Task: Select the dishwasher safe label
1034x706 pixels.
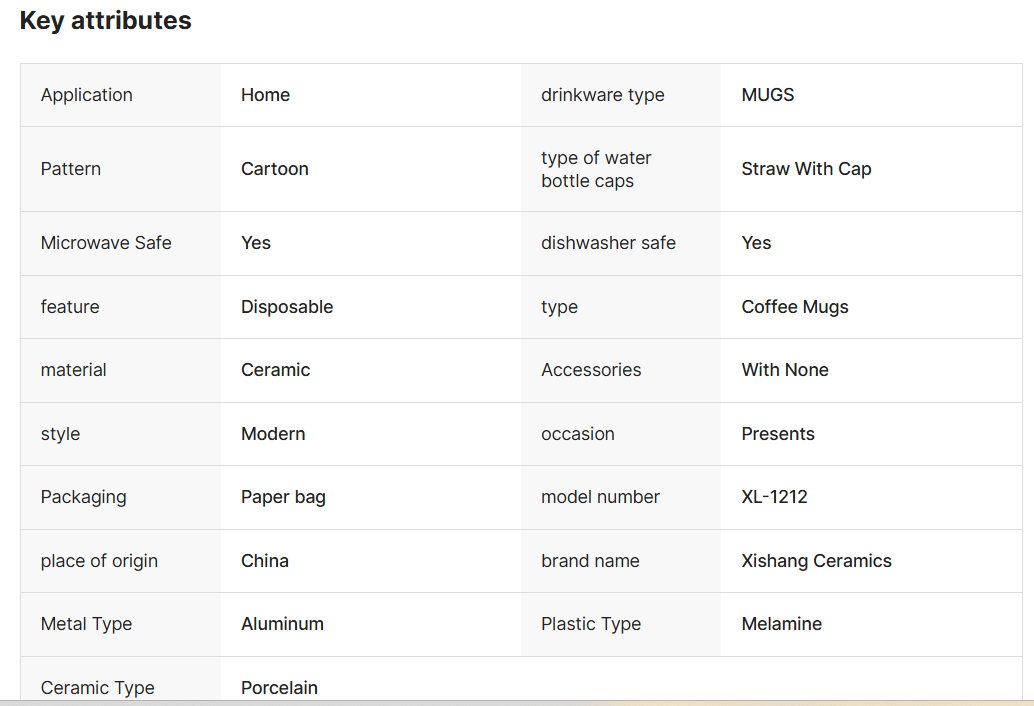Action: 608,243
